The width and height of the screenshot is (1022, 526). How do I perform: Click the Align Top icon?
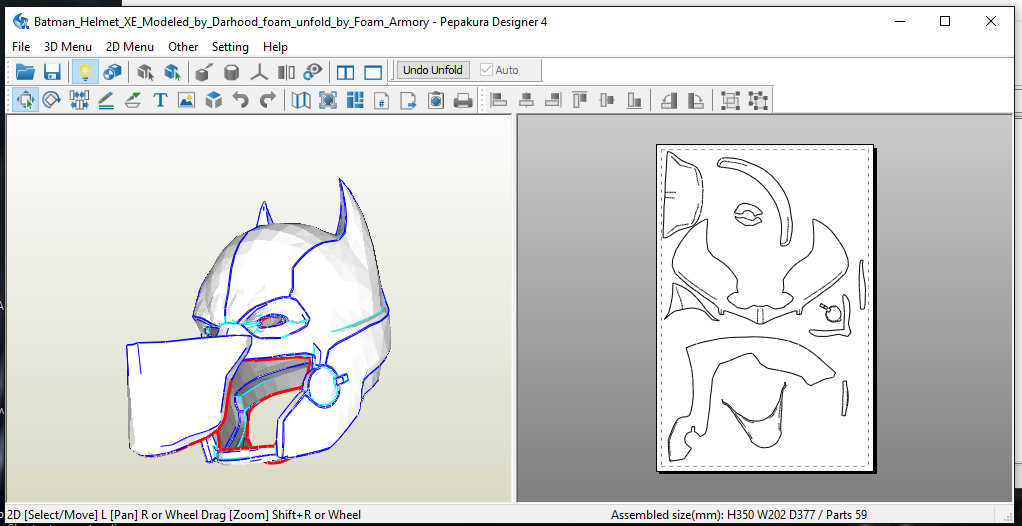coord(579,100)
